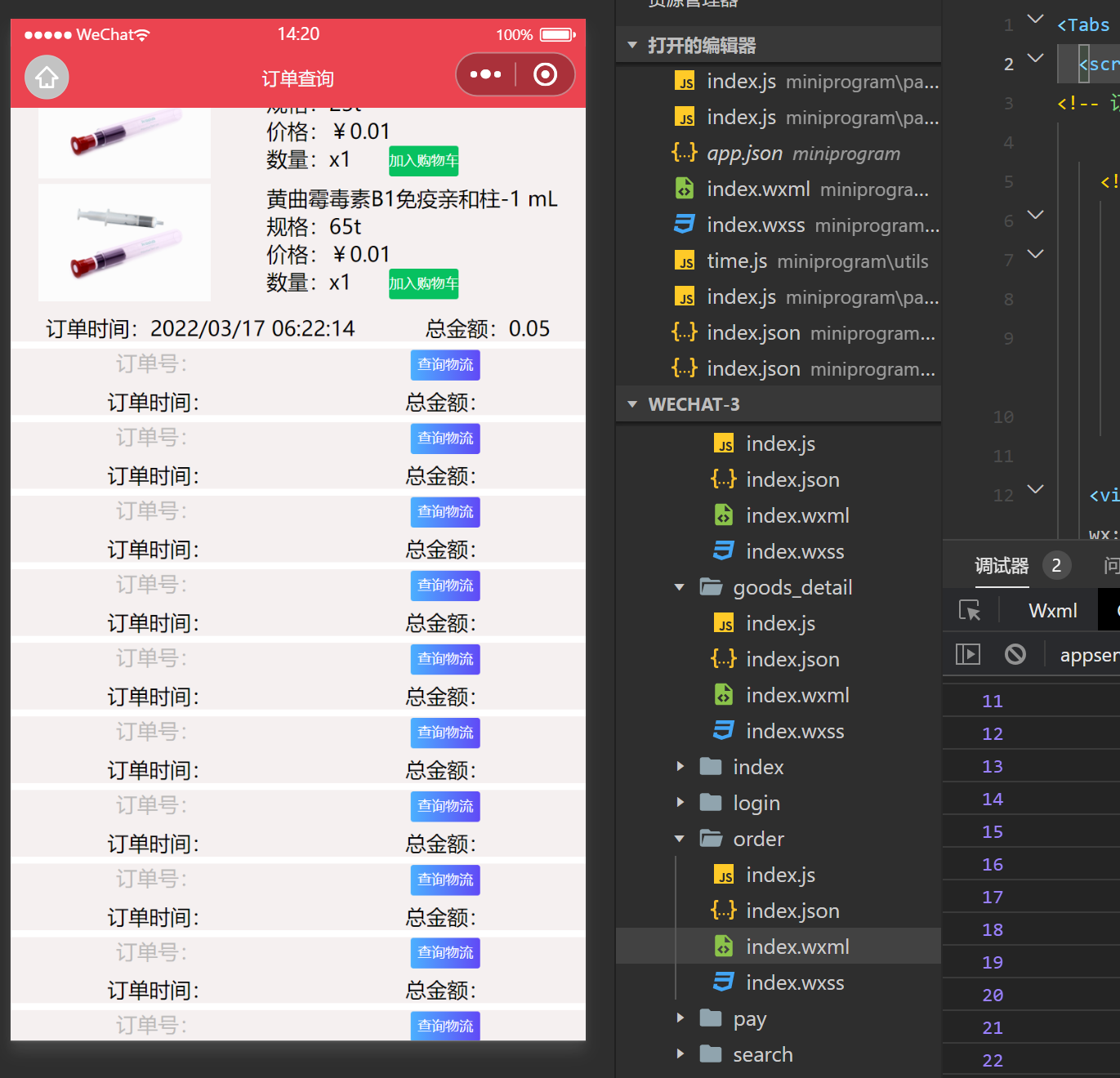Click the clear console (ban) icon
Image resolution: width=1120 pixels, height=1078 pixels.
pos(1015,654)
